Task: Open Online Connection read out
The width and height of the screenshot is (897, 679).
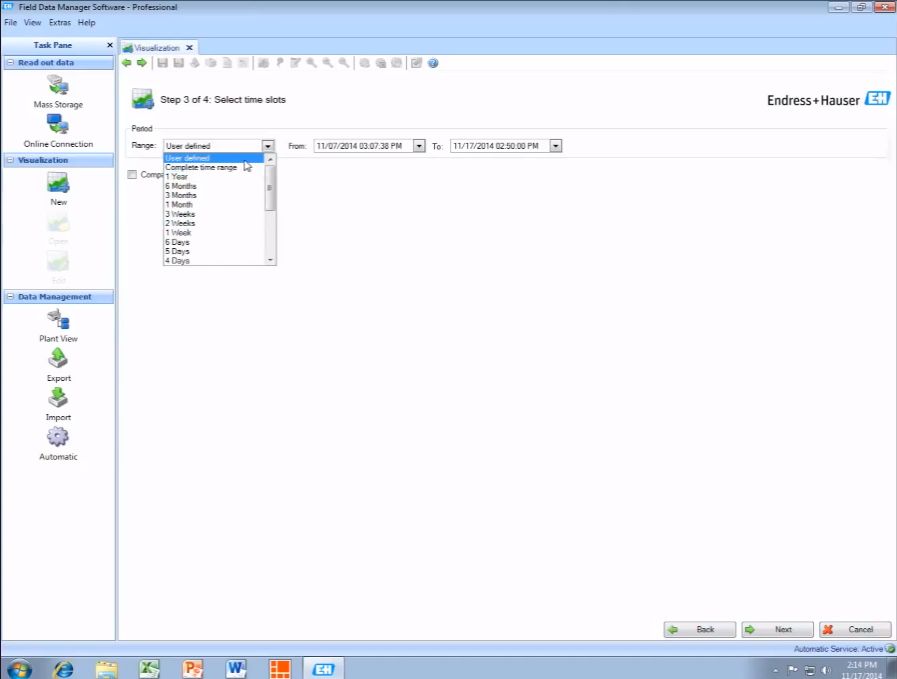Action: pyautogui.click(x=58, y=131)
